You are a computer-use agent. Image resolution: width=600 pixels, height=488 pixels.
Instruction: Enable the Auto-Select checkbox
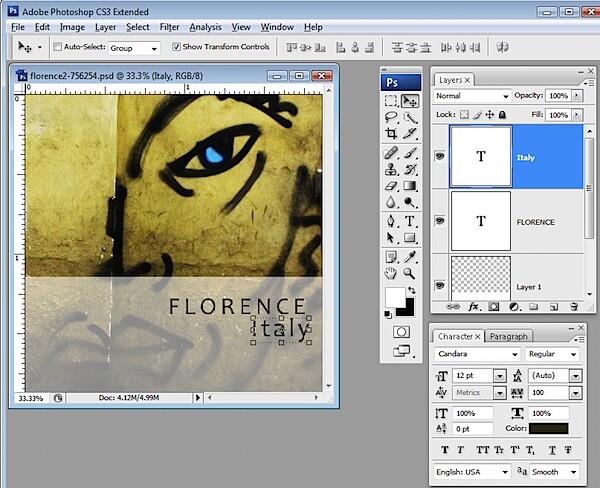[57, 47]
